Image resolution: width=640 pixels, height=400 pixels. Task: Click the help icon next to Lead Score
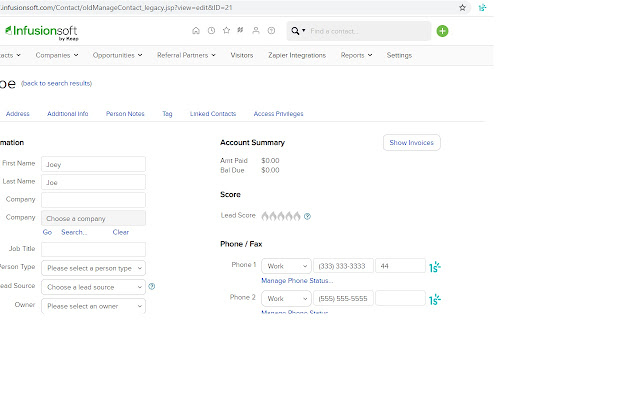307,216
